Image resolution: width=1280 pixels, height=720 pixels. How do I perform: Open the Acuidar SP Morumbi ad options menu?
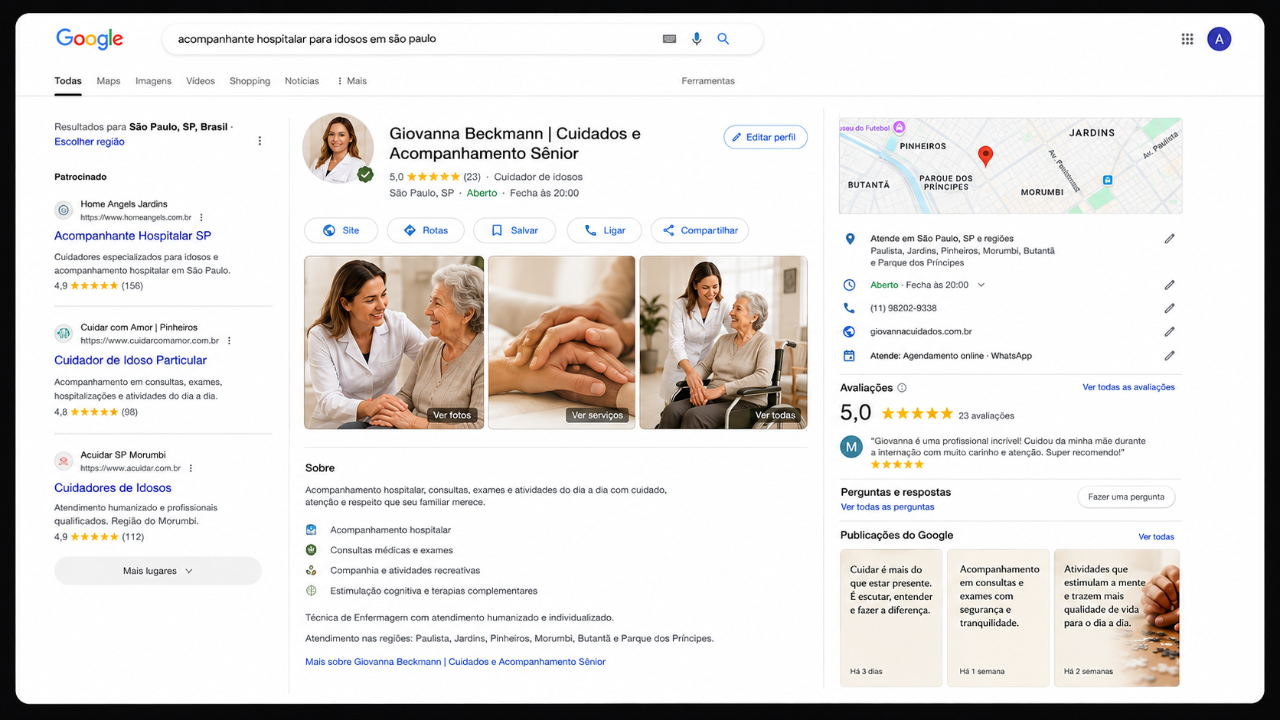[191, 468]
